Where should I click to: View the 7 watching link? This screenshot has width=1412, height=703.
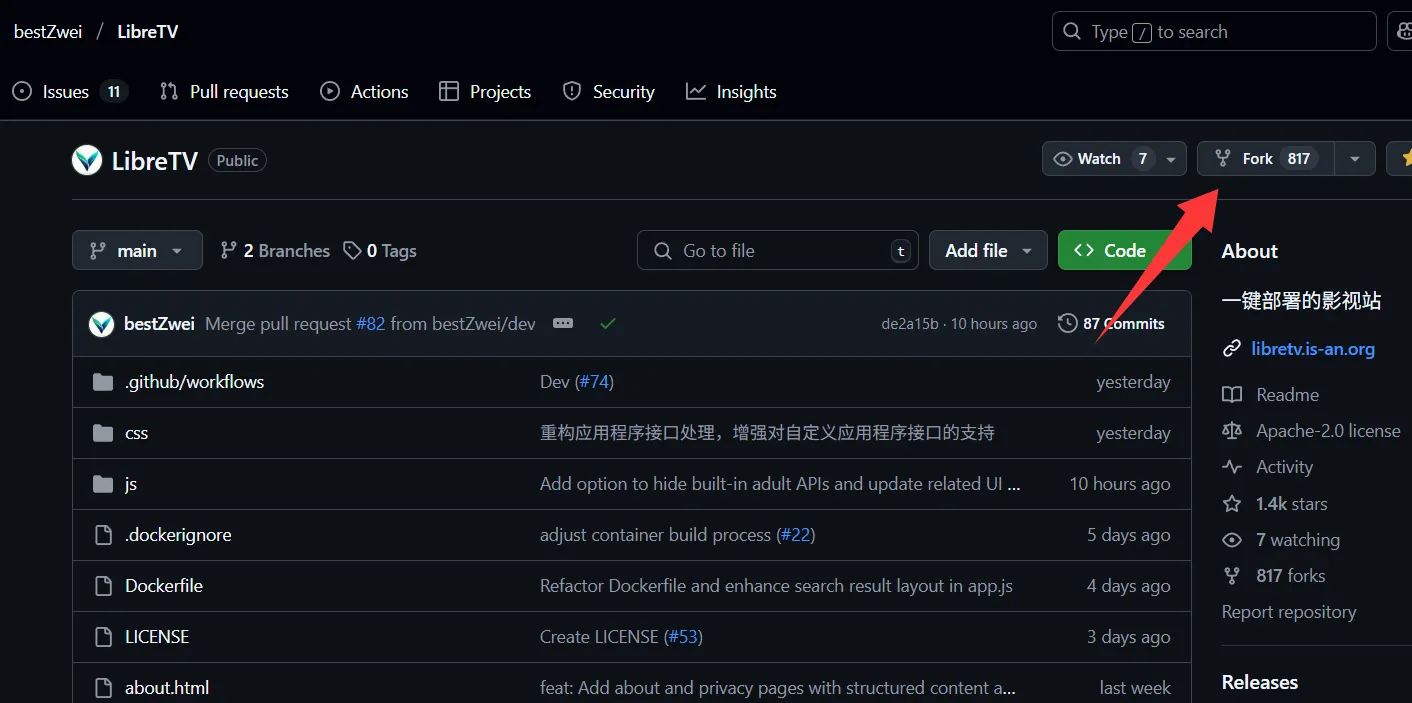click(1297, 540)
